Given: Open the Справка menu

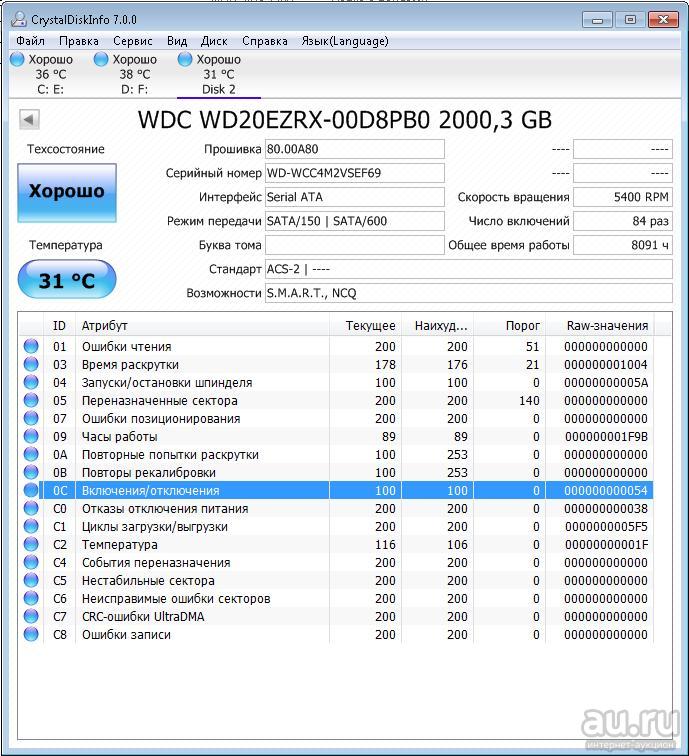Looking at the screenshot, I should coord(265,41).
